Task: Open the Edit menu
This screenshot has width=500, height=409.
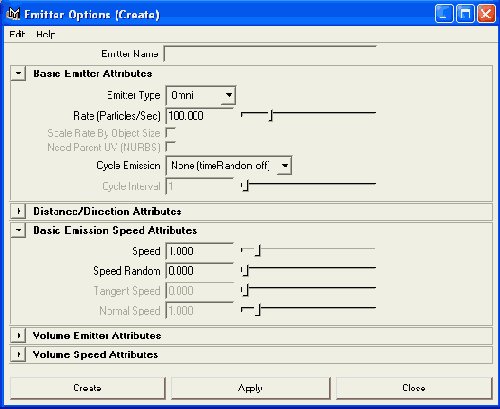Action: pyautogui.click(x=17, y=34)
